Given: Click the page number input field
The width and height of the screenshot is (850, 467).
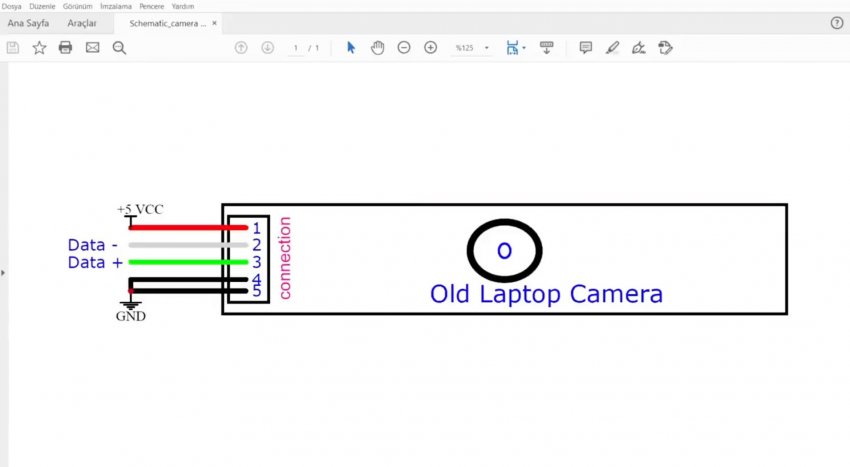Looking at the screenshot, I should tap(296, 48).
